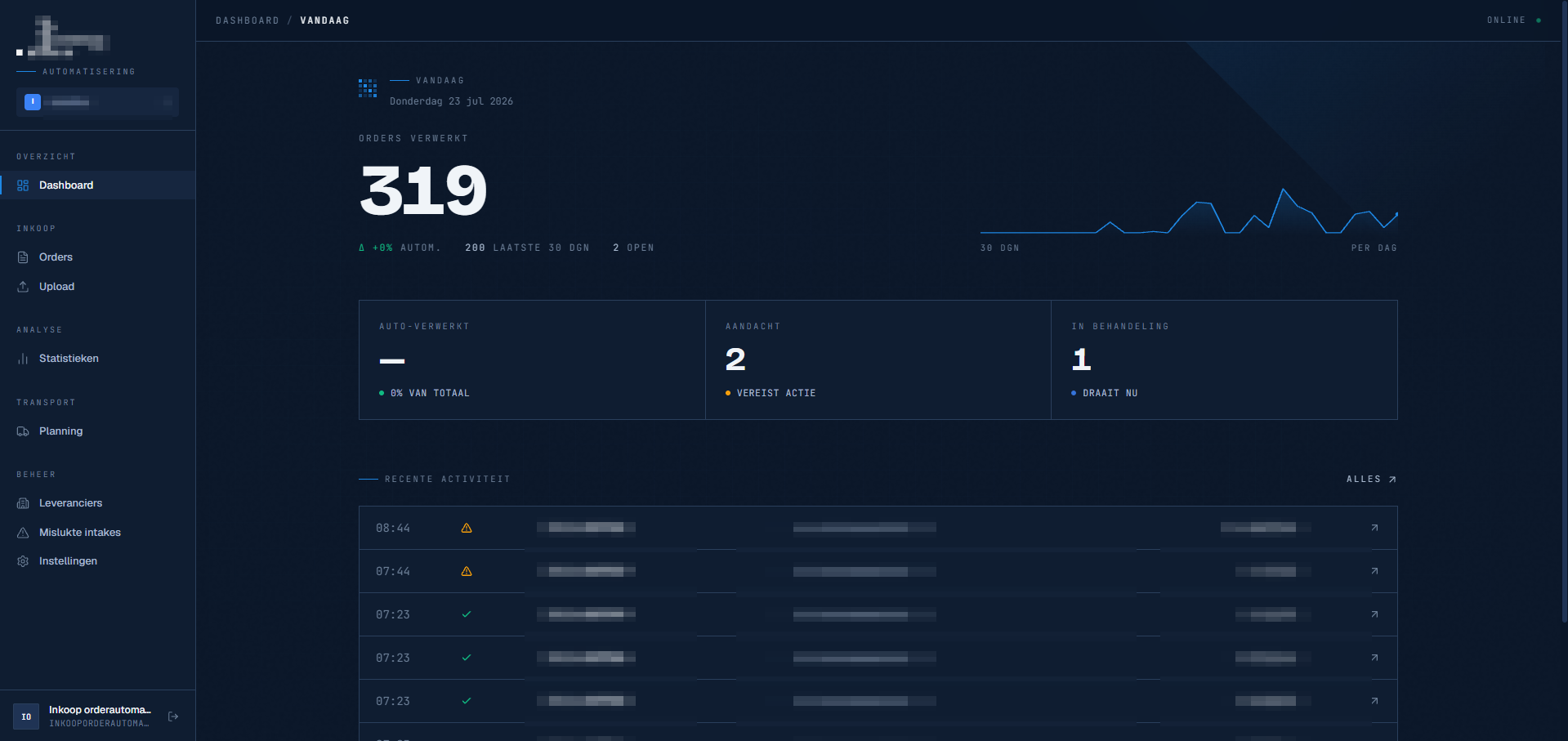Click the warning triangle on the 07:44 row
The width and height of the screenshot is (1568, 741).
(467, 571)
